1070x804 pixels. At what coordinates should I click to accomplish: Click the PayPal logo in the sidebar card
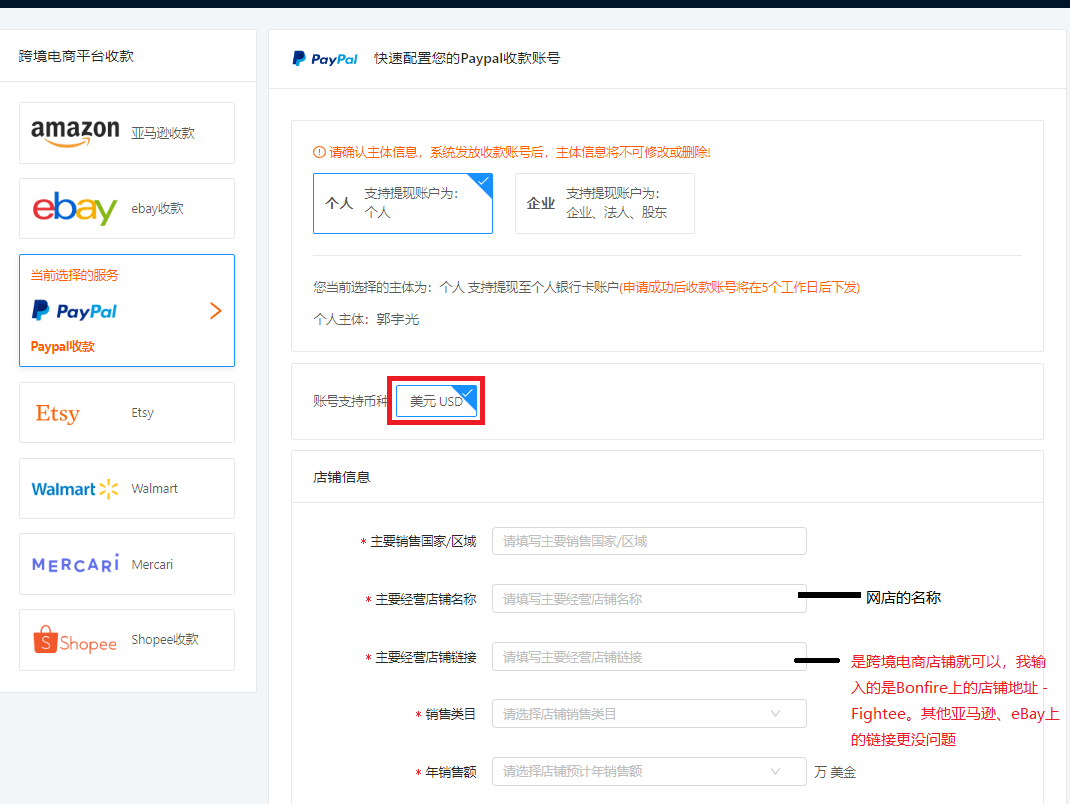(x=74, y=311)
